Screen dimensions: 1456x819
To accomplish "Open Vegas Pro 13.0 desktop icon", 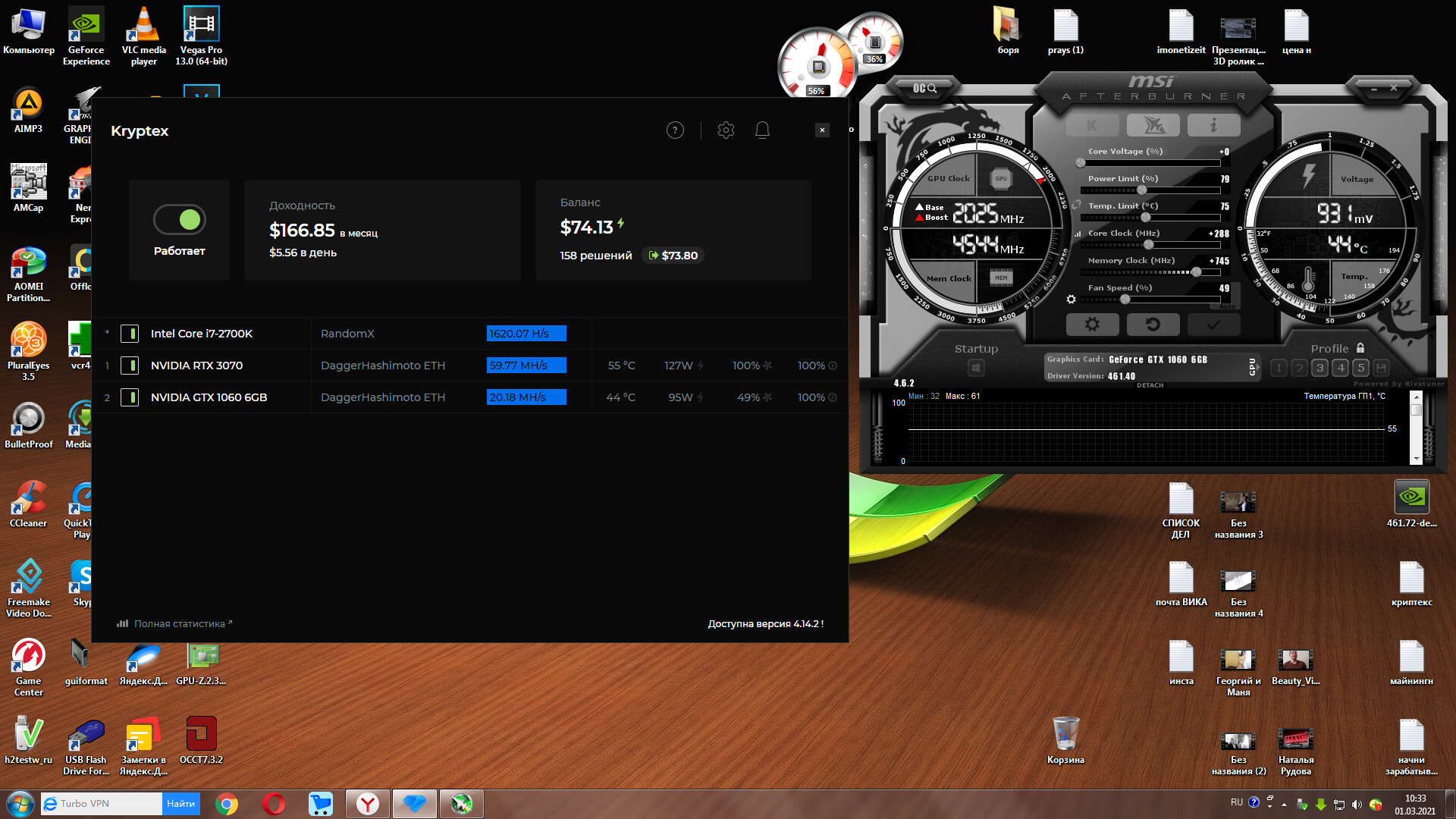I will [201, 36].
